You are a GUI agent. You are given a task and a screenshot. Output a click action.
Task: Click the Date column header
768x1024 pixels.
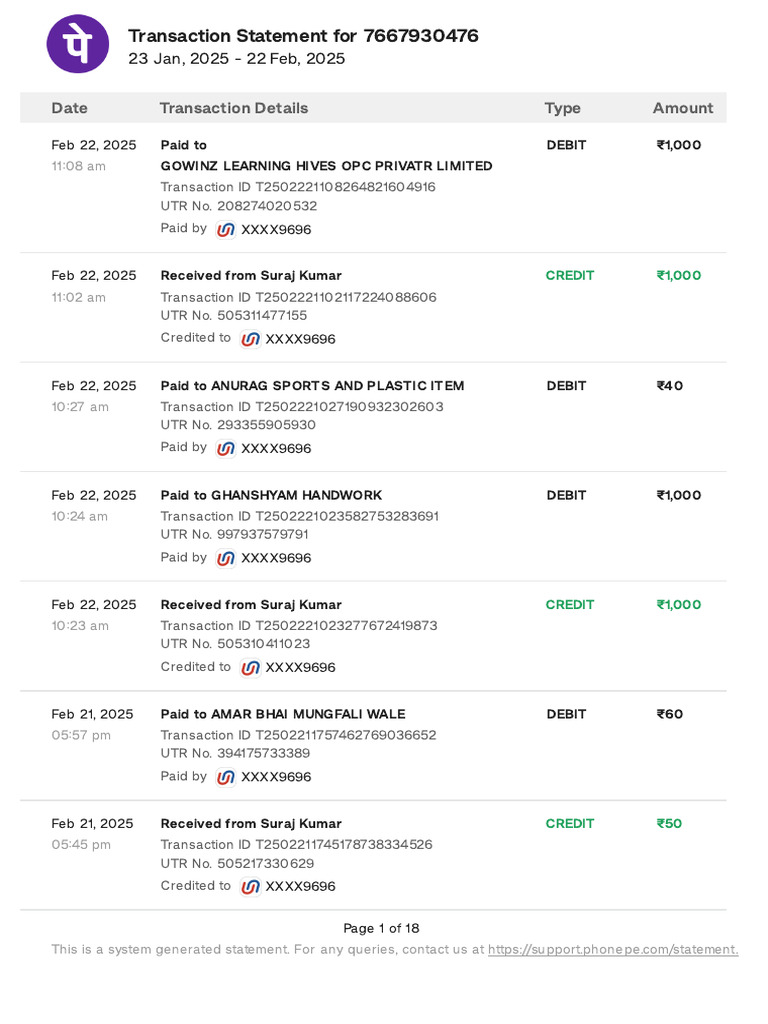70,108
